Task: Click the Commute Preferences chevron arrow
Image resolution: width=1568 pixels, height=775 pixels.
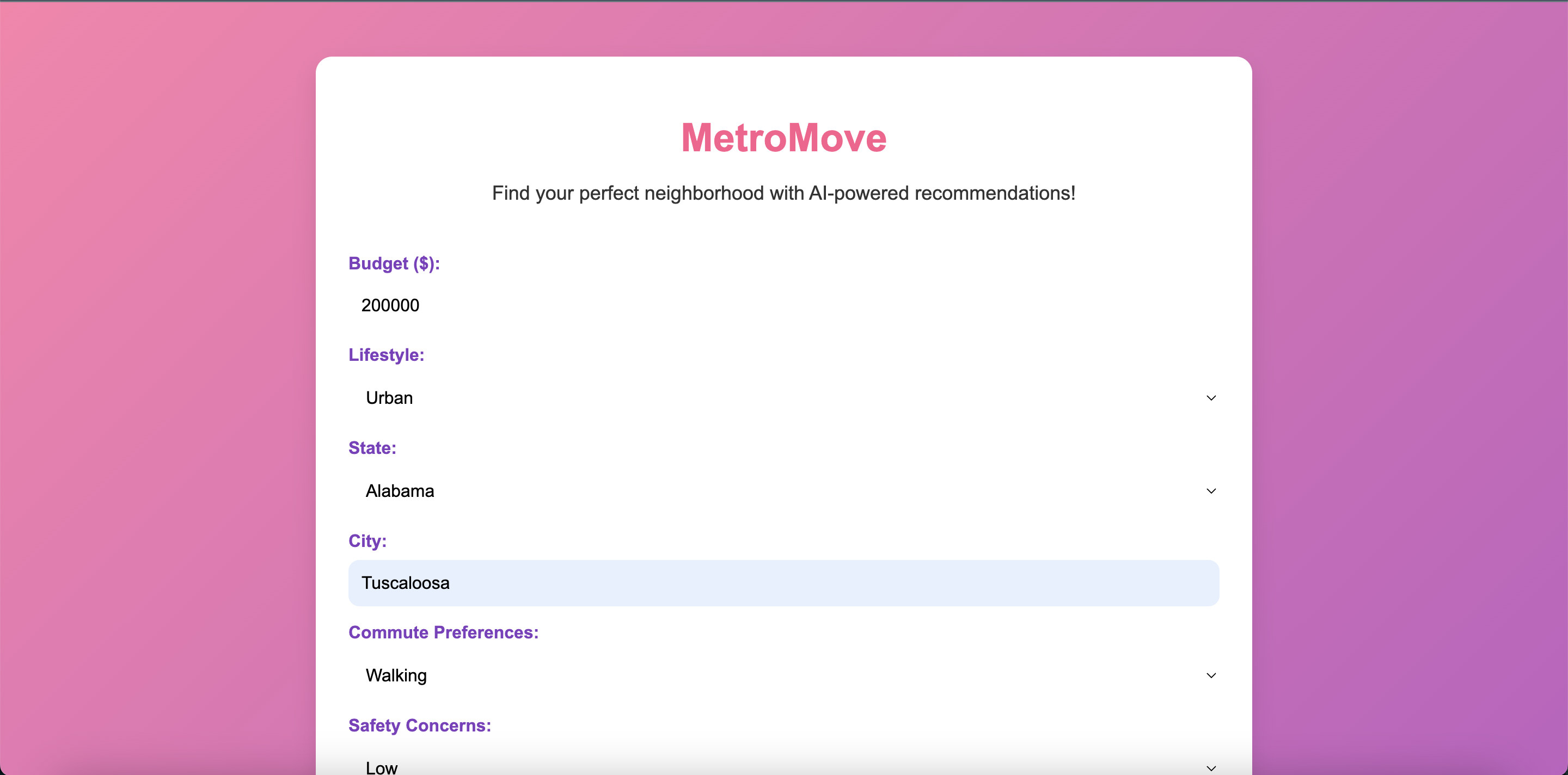Action: [x=1211, y=675]
